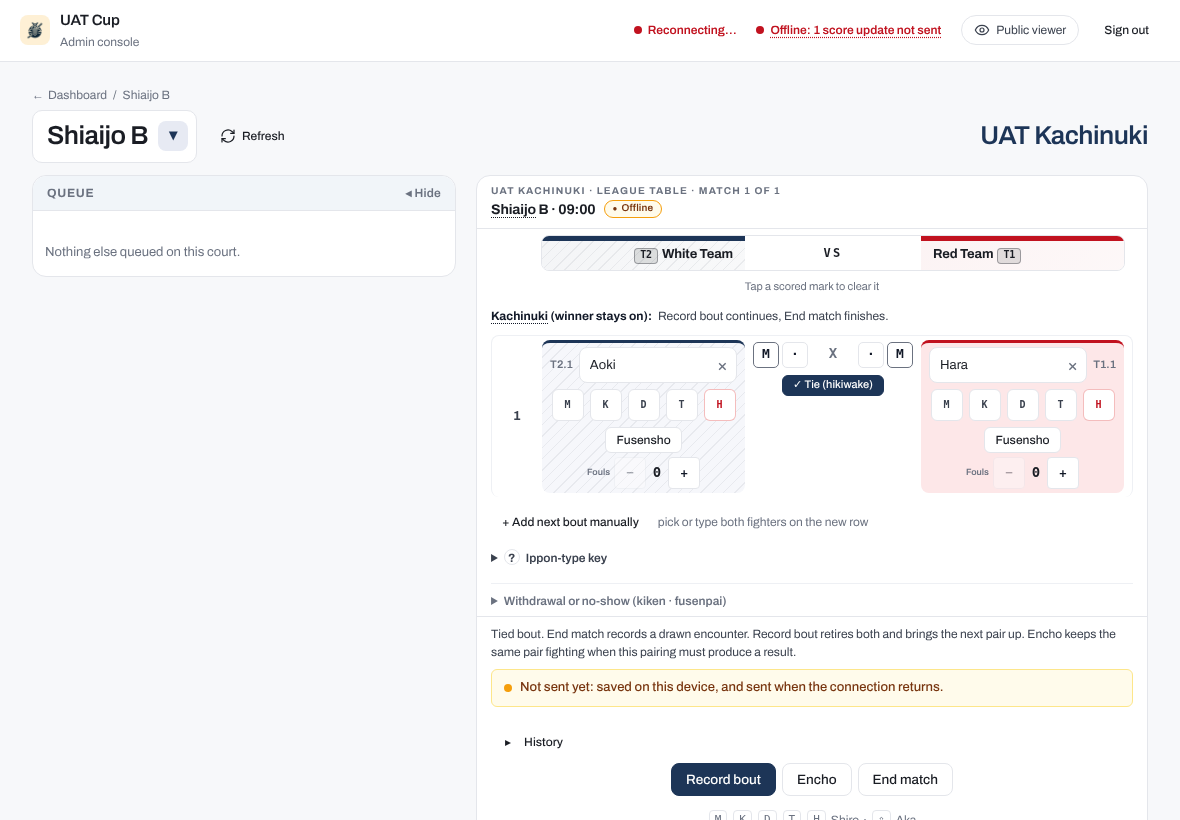Clear white side's scored M mark
The height and width of the screenshot is (820, 1180).
pos(766,354)
